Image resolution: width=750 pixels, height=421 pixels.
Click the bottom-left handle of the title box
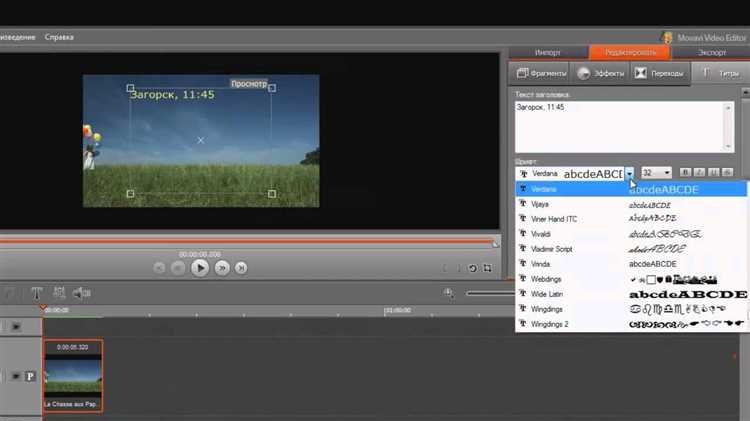coord(130,194)
